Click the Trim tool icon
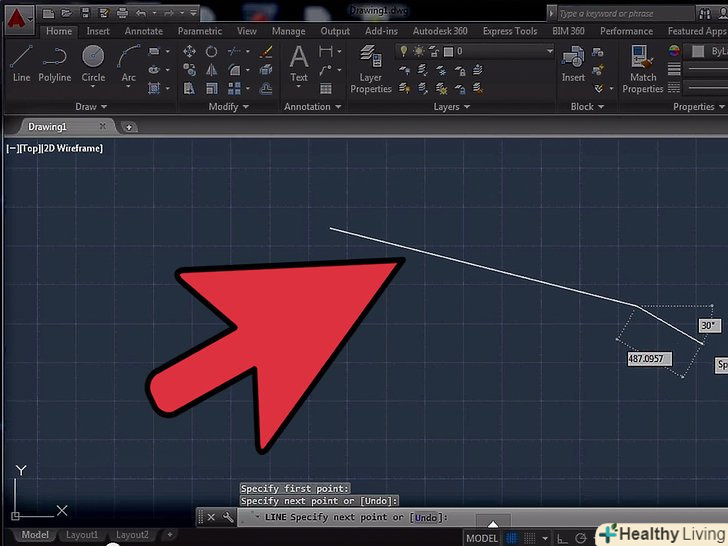This screenshot has width=728, height=546. click(x=234, y=51)
